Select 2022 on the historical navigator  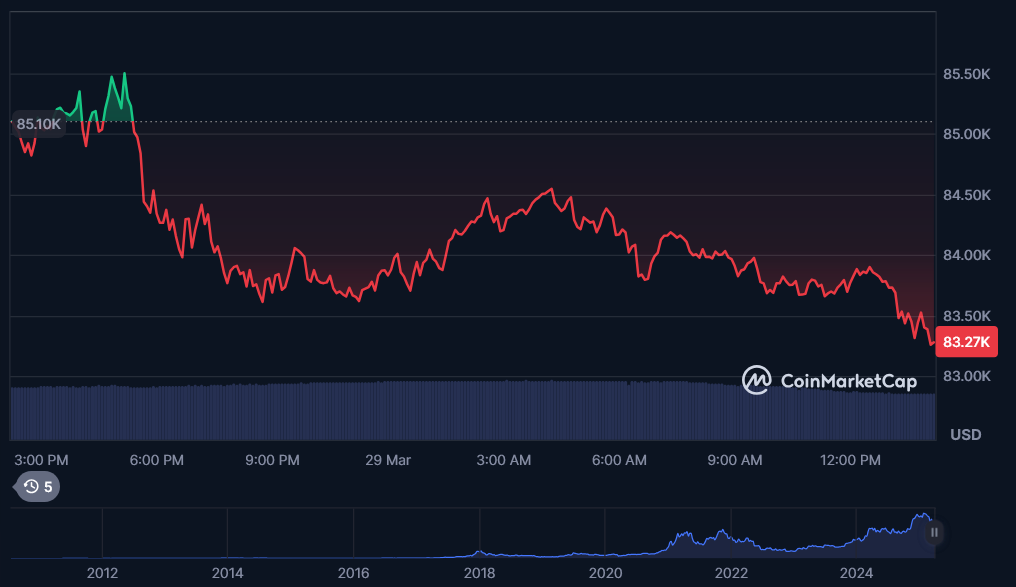[x=731, y=573]
